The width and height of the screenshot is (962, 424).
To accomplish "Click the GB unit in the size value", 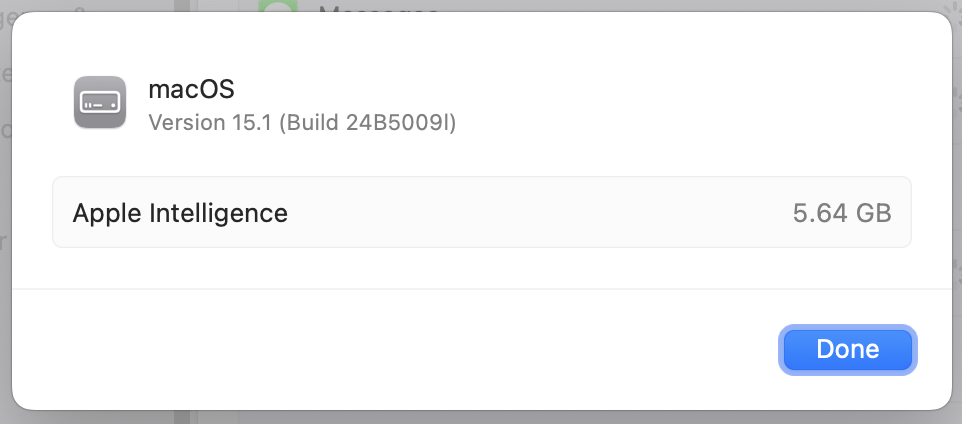I will (872, 212).
